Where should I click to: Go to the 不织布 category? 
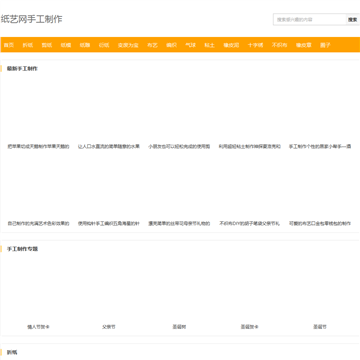click(279, 45)
